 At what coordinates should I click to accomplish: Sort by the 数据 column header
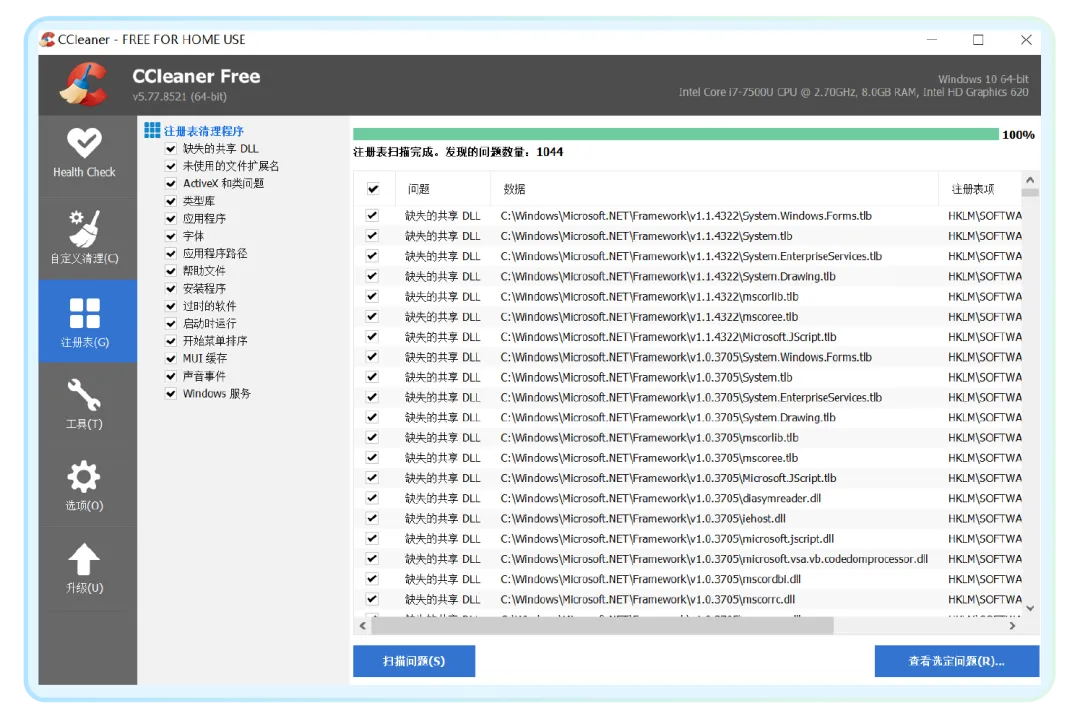[x=714, y=189]
